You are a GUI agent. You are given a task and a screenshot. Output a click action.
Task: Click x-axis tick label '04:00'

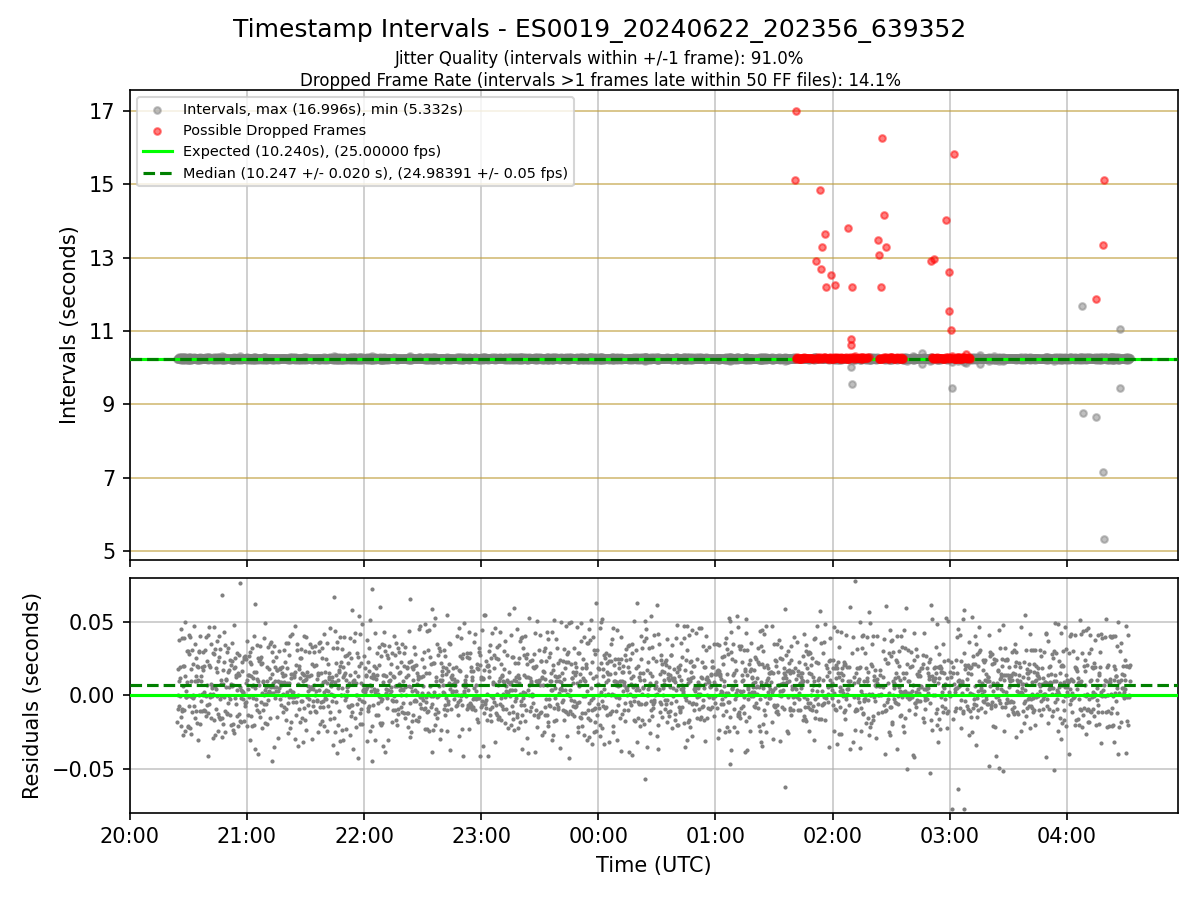click(x=1067, y=834)
